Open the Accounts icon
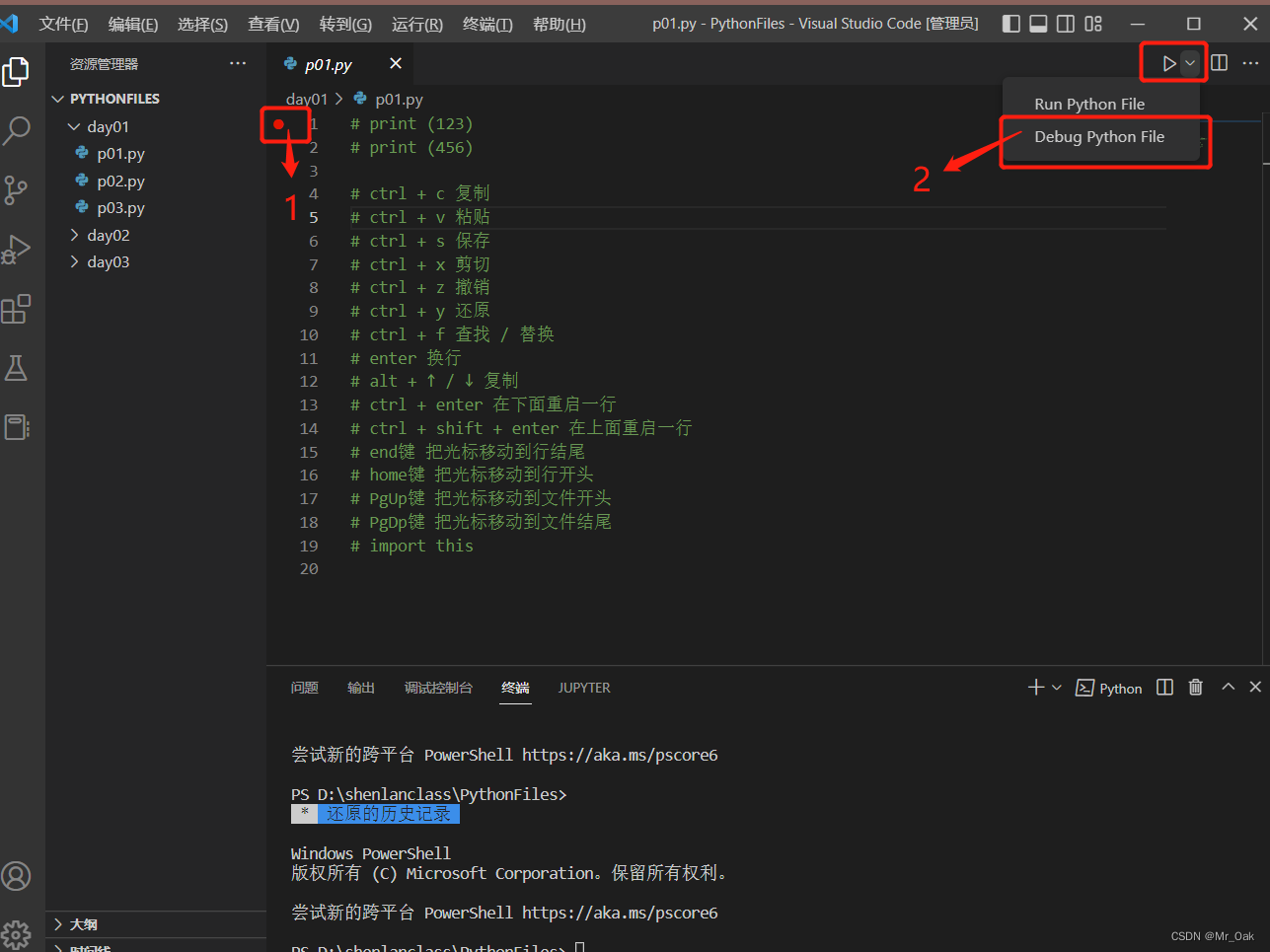This screenshot has height=952, width=1270. click(17, 876)
